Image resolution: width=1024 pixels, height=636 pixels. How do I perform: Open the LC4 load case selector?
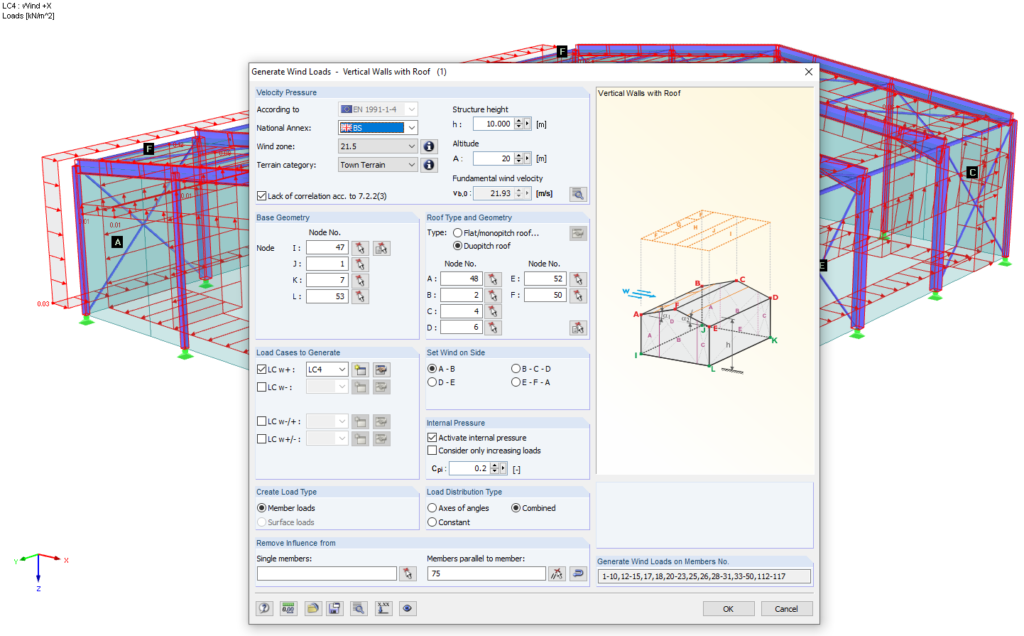point(341,370)
